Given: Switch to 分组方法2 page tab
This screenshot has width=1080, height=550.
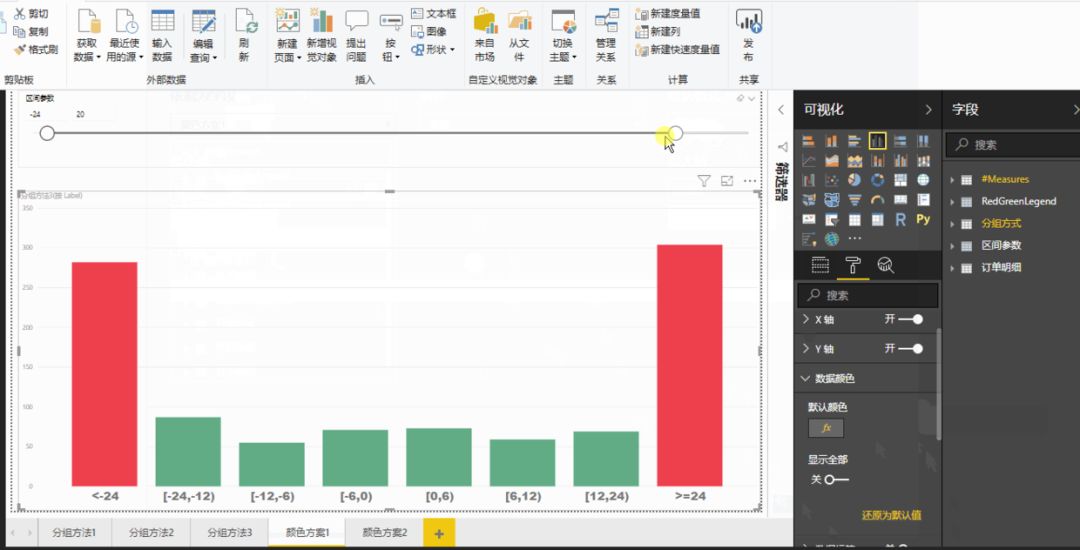Looking at the screenshot, I should (152, 533).
